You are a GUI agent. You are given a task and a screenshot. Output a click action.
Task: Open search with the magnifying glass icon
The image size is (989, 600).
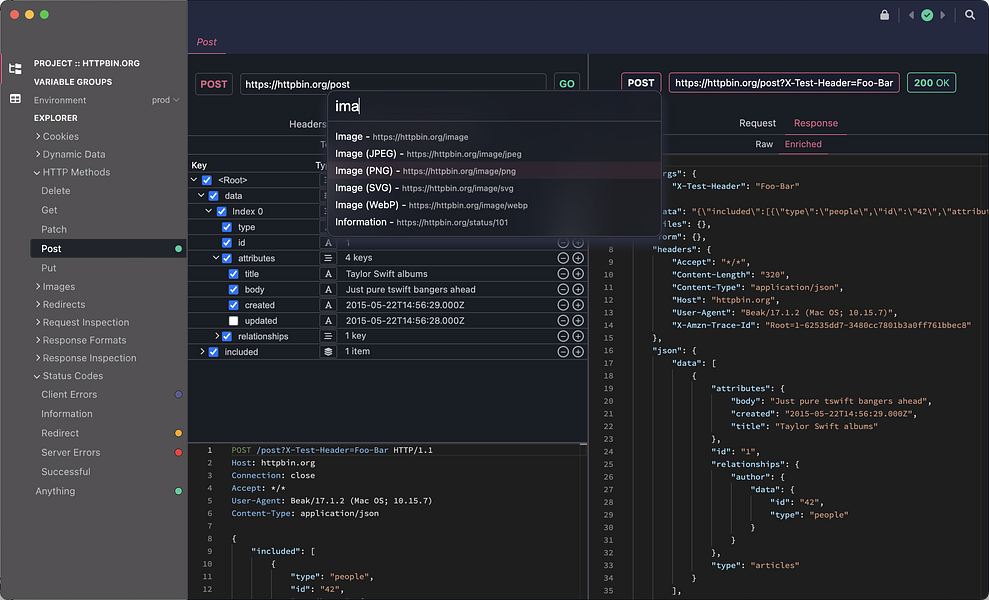coord(970,15)
